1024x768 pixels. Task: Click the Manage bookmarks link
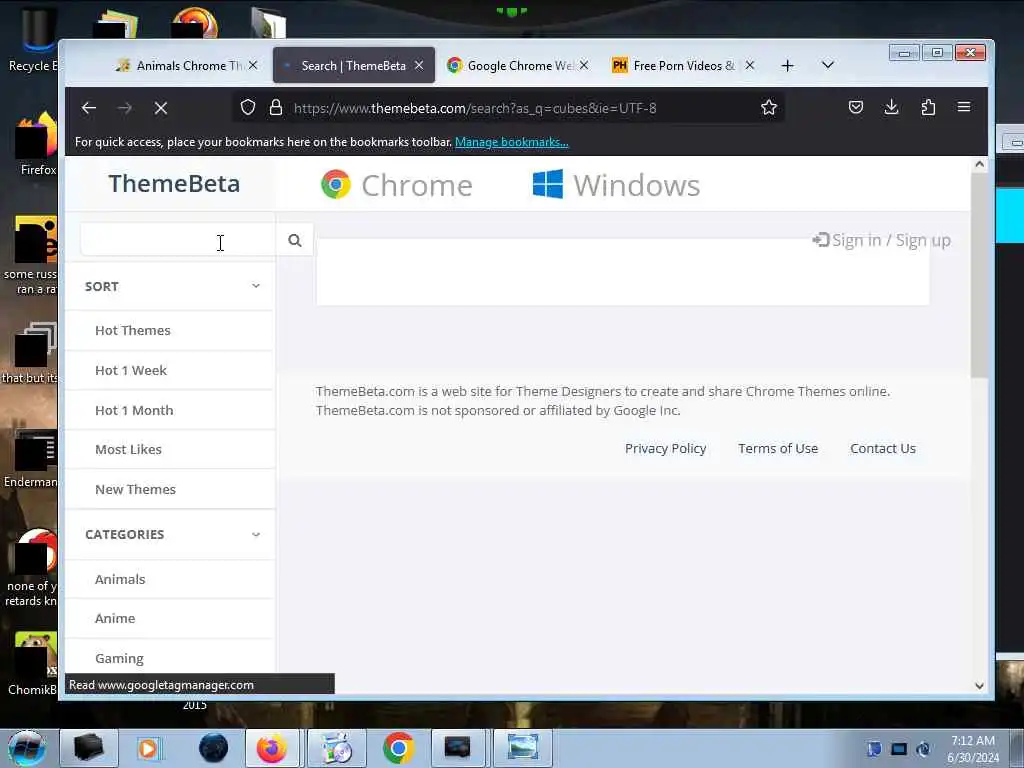511,142
